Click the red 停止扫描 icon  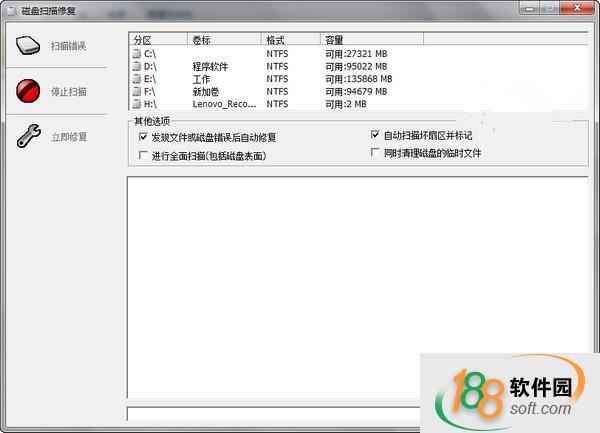(28, 92)
